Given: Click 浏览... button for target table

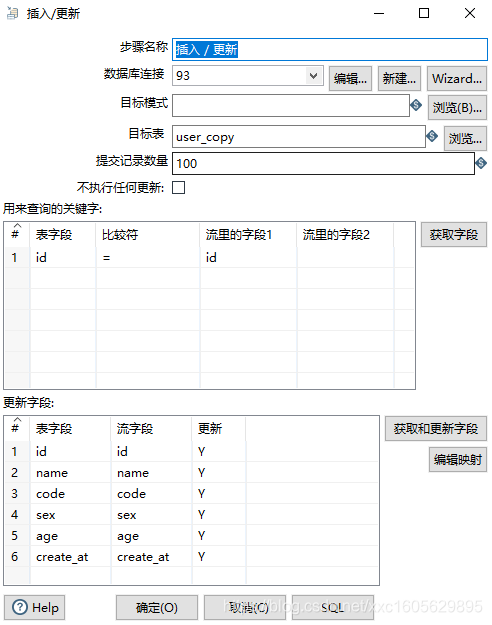Looking at the screenshot, I should coord(465,139).
